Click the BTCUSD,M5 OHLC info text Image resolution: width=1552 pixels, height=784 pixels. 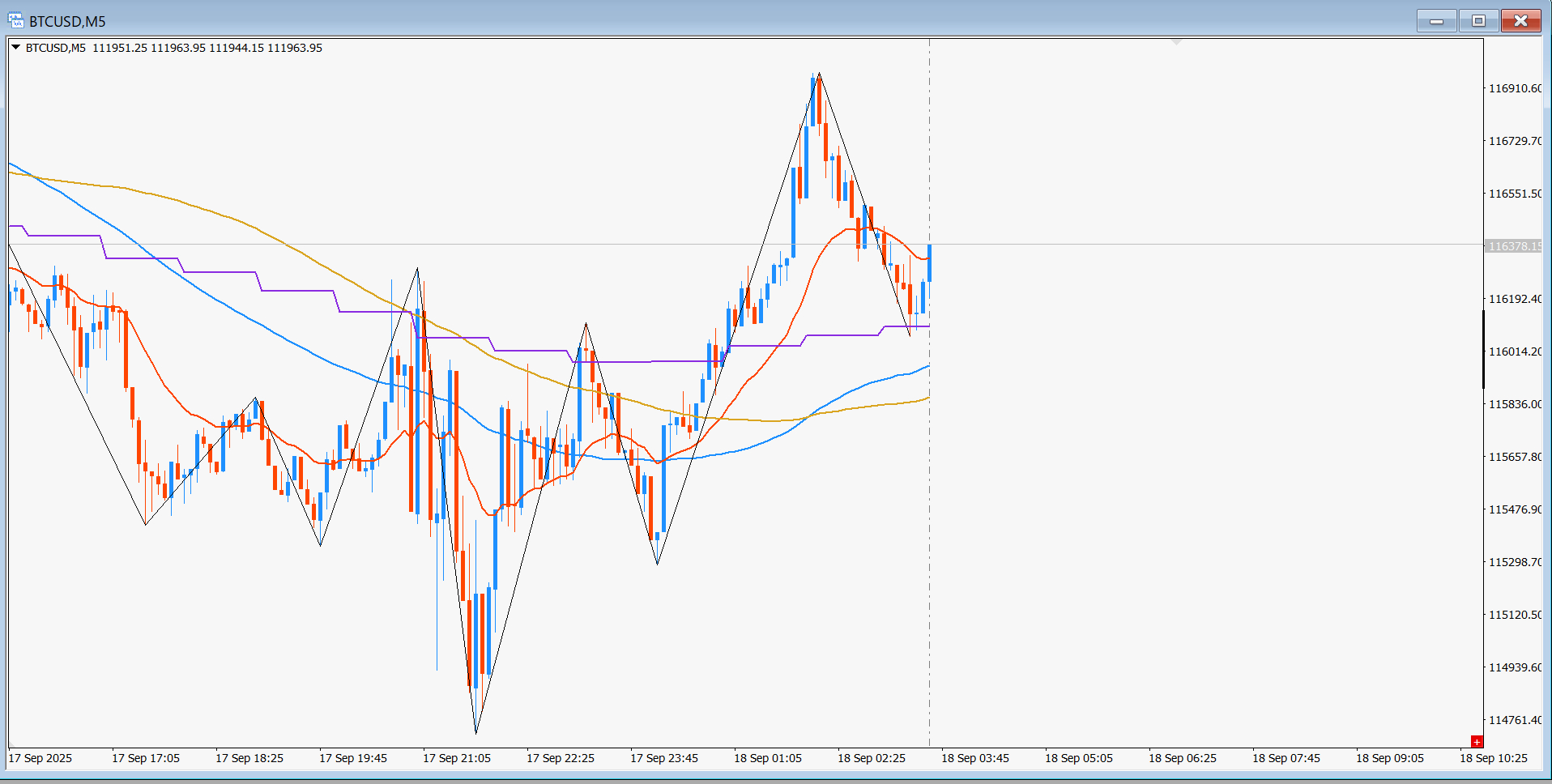[174, 48]
